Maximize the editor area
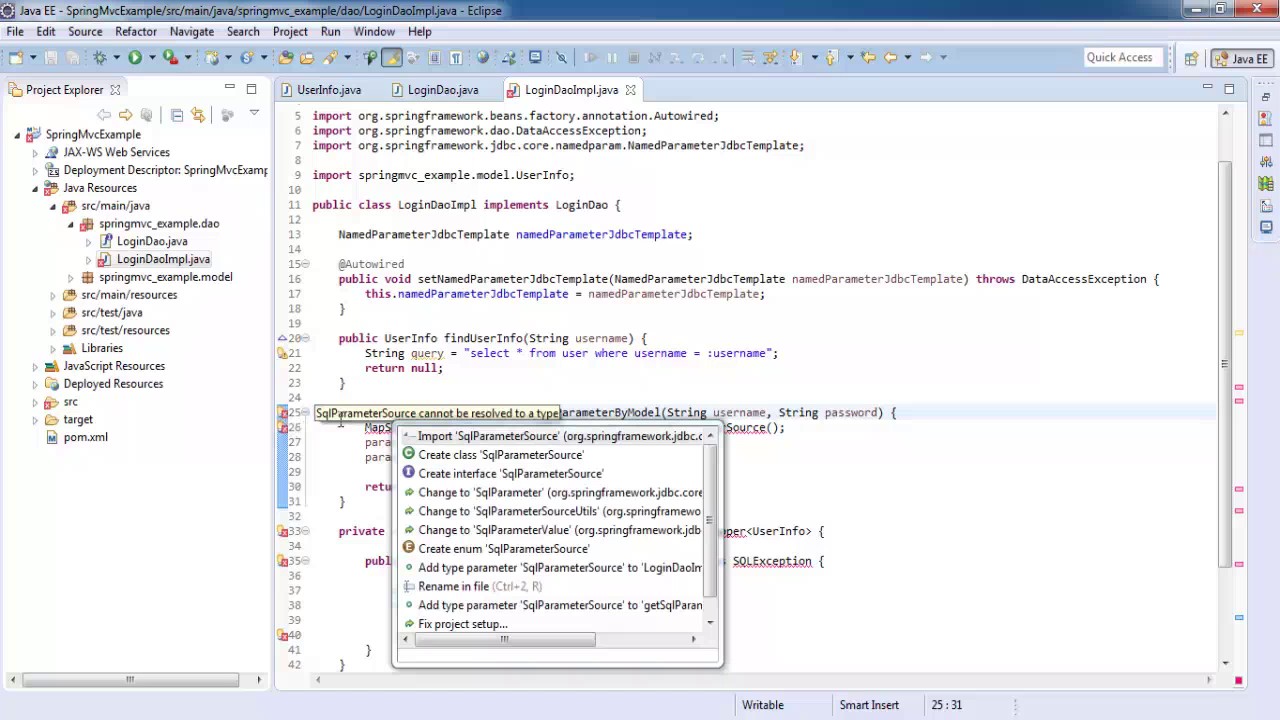This screenshot has width=1280, height=720. [1229, 89]
